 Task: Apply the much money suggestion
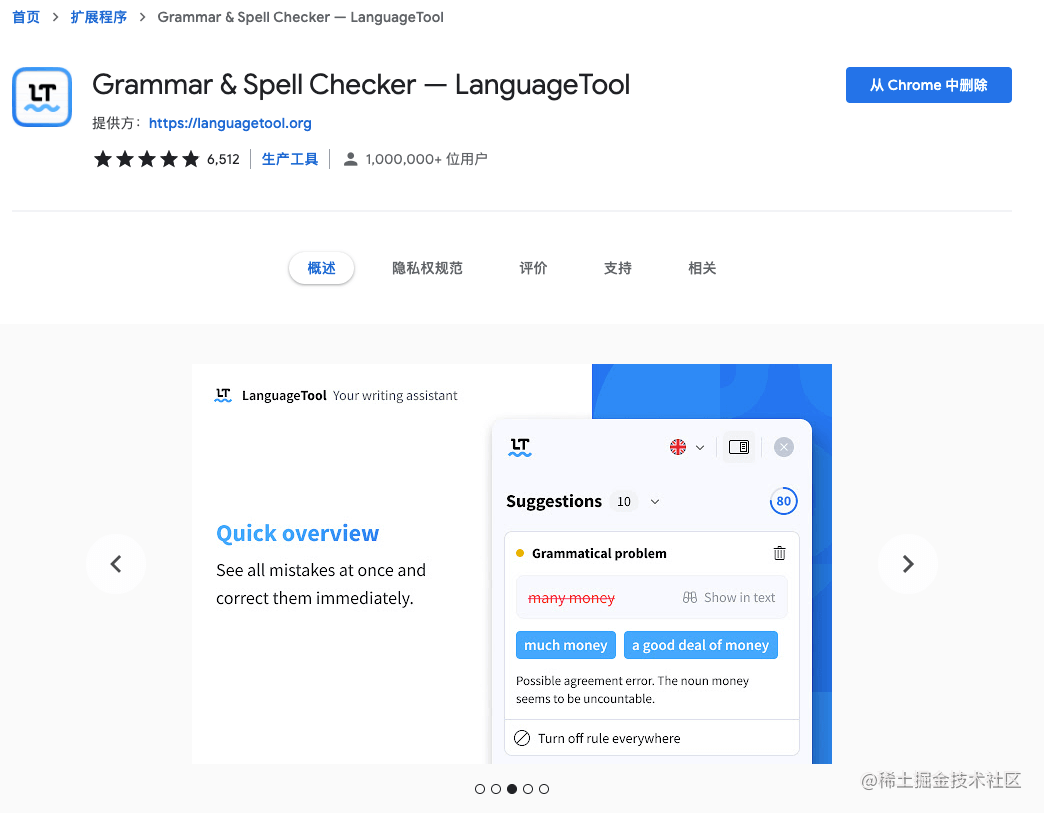pos(565,645)
